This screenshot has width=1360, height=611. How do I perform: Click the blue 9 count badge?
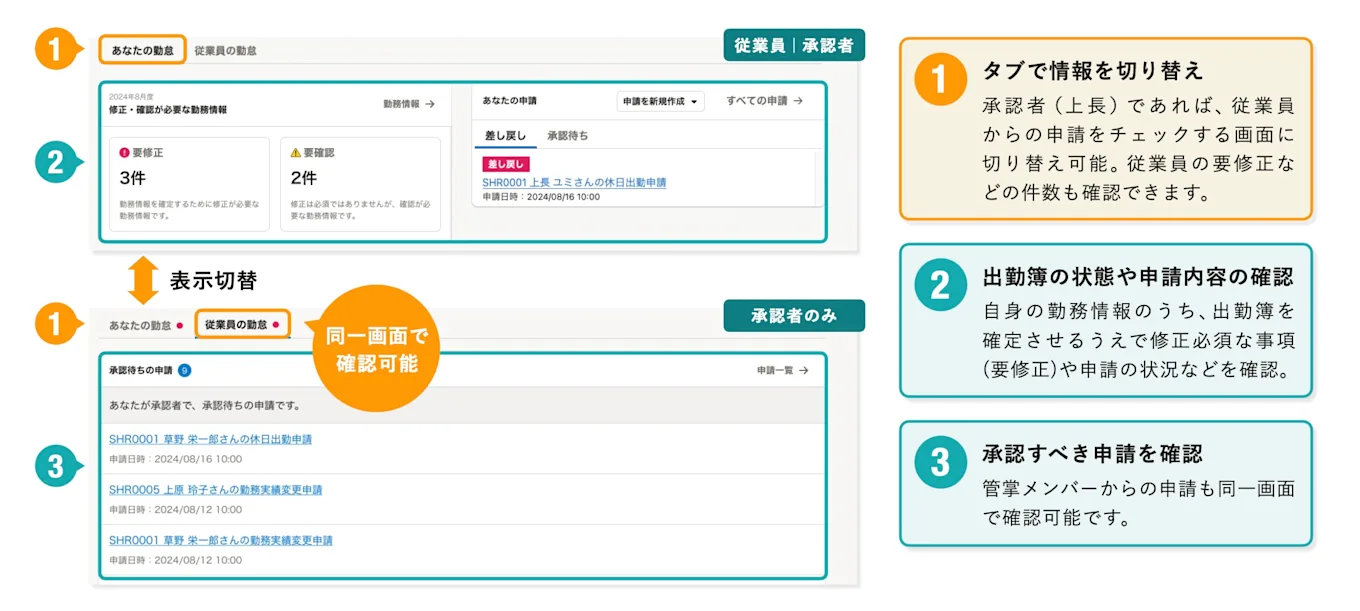185,370
